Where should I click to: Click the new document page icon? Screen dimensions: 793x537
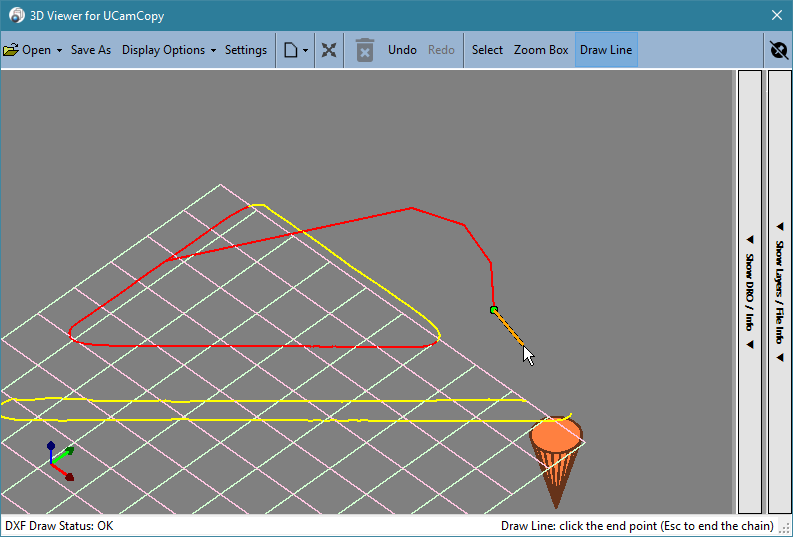click(x=290, y=50)
